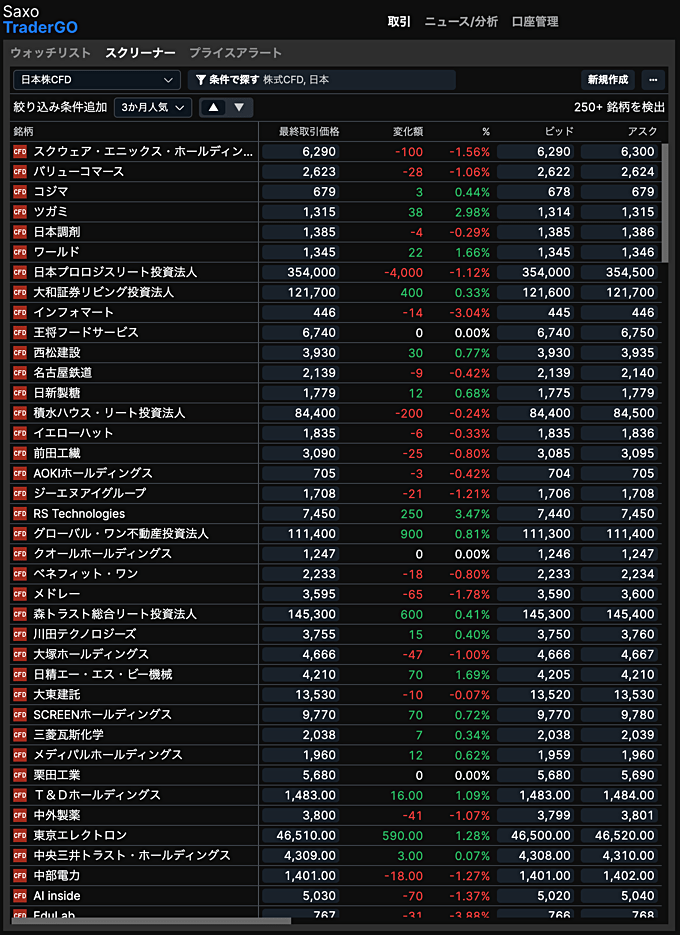Click bid 111,300 for グローバル・ワン不動産

click(x=535, y=534)
